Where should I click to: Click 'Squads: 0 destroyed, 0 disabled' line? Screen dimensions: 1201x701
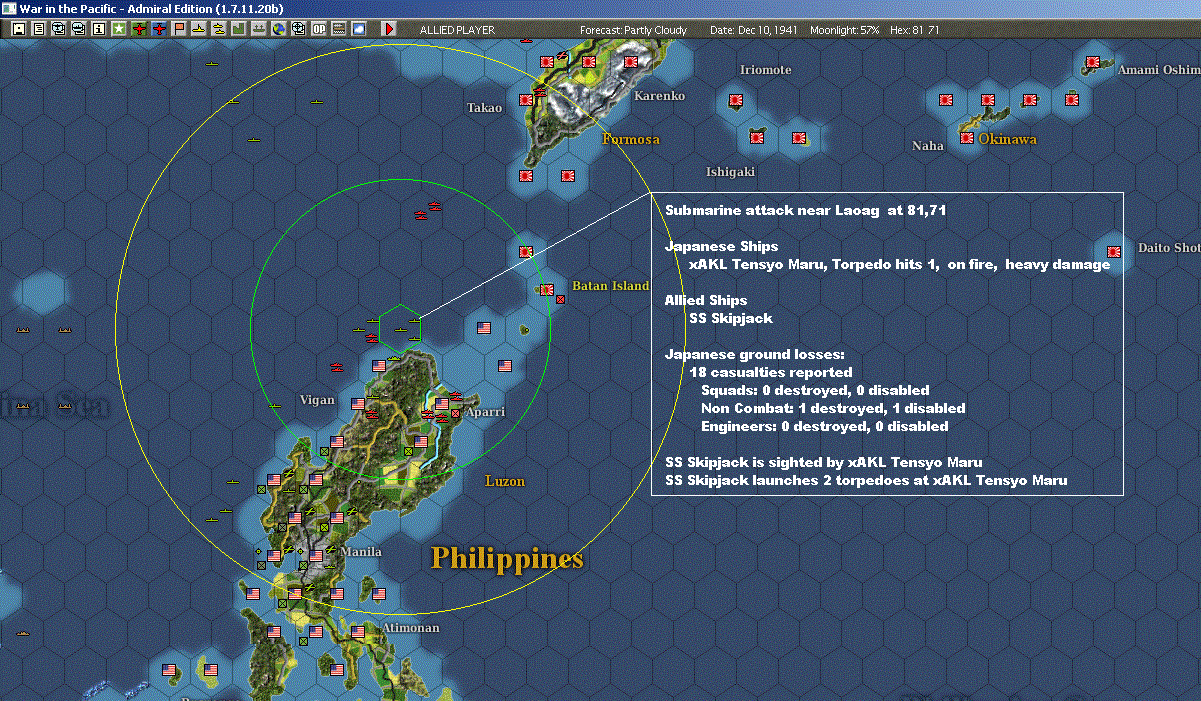tap(815, 390)
